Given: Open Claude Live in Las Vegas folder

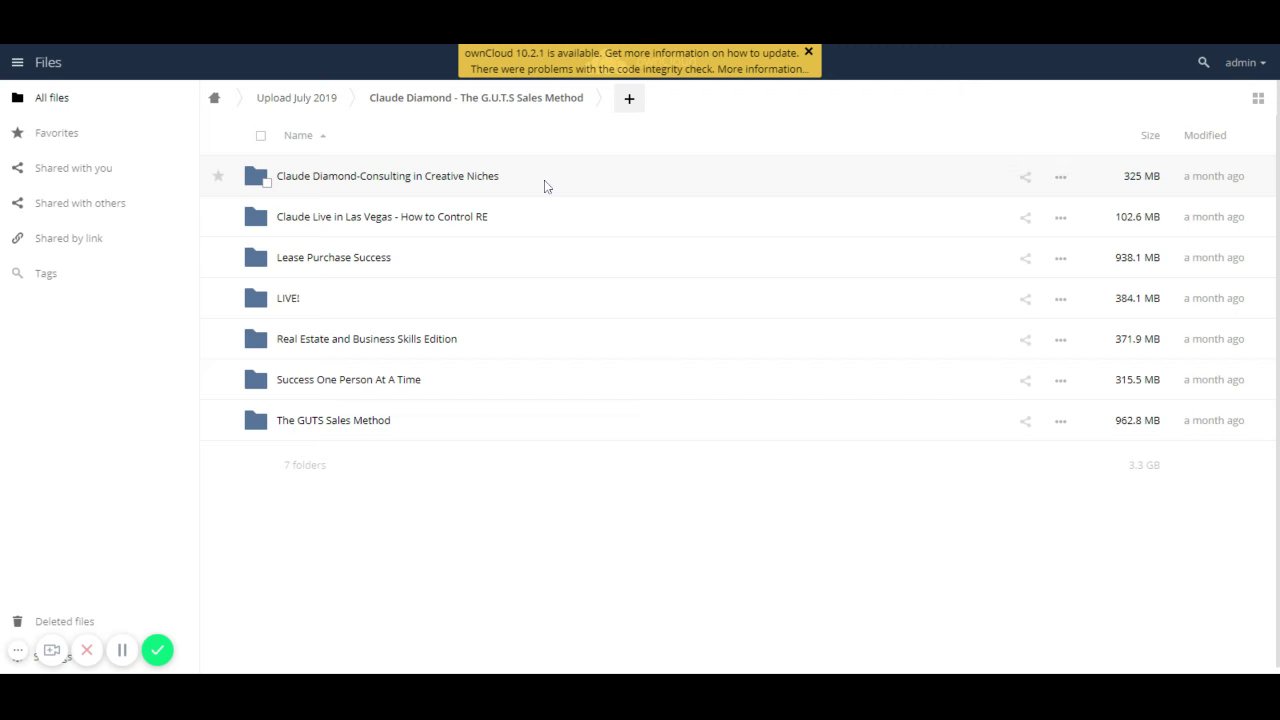Looking at the screenshot, I should (x=382, y=217).
